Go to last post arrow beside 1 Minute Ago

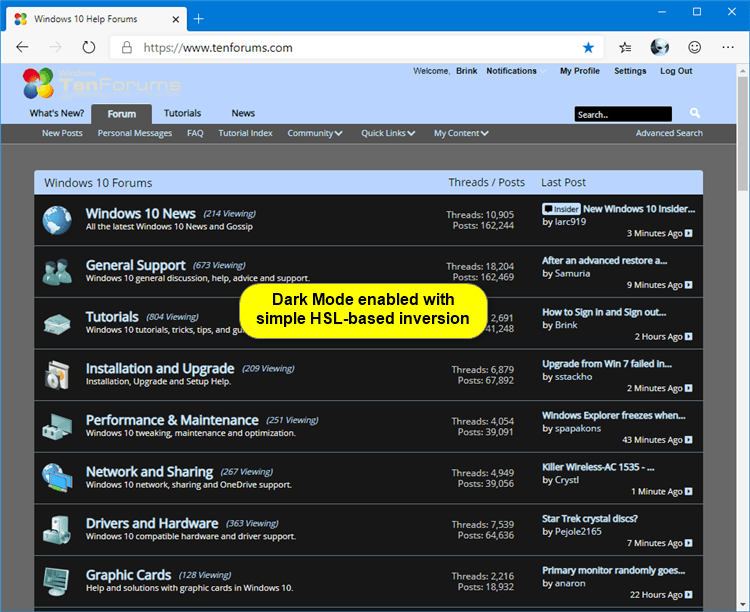[688, 491]
